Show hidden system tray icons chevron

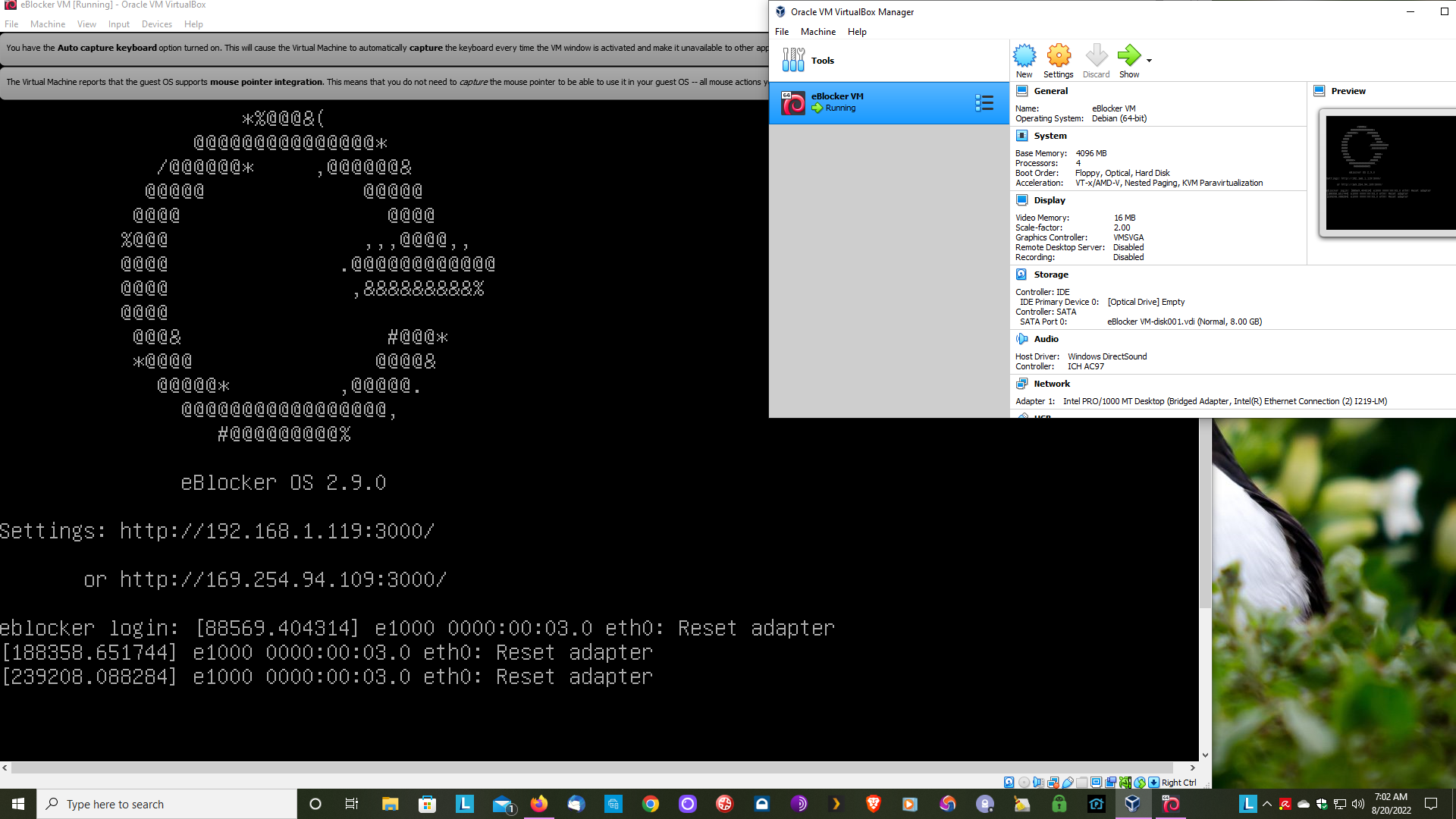pos(1267,804)
